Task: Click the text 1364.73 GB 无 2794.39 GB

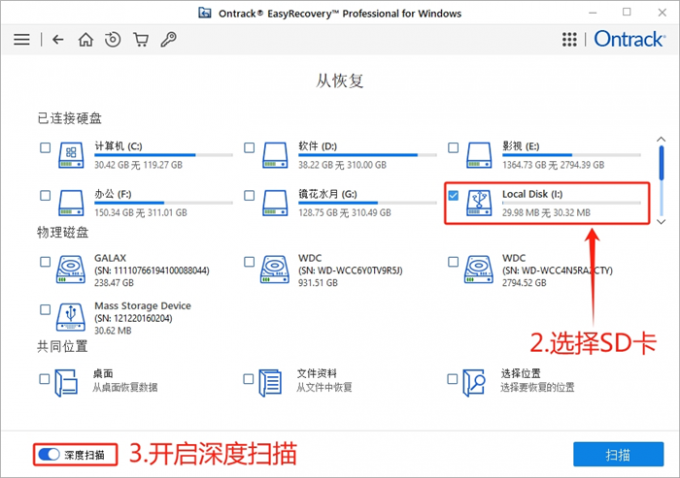Action: coord(553,165)
